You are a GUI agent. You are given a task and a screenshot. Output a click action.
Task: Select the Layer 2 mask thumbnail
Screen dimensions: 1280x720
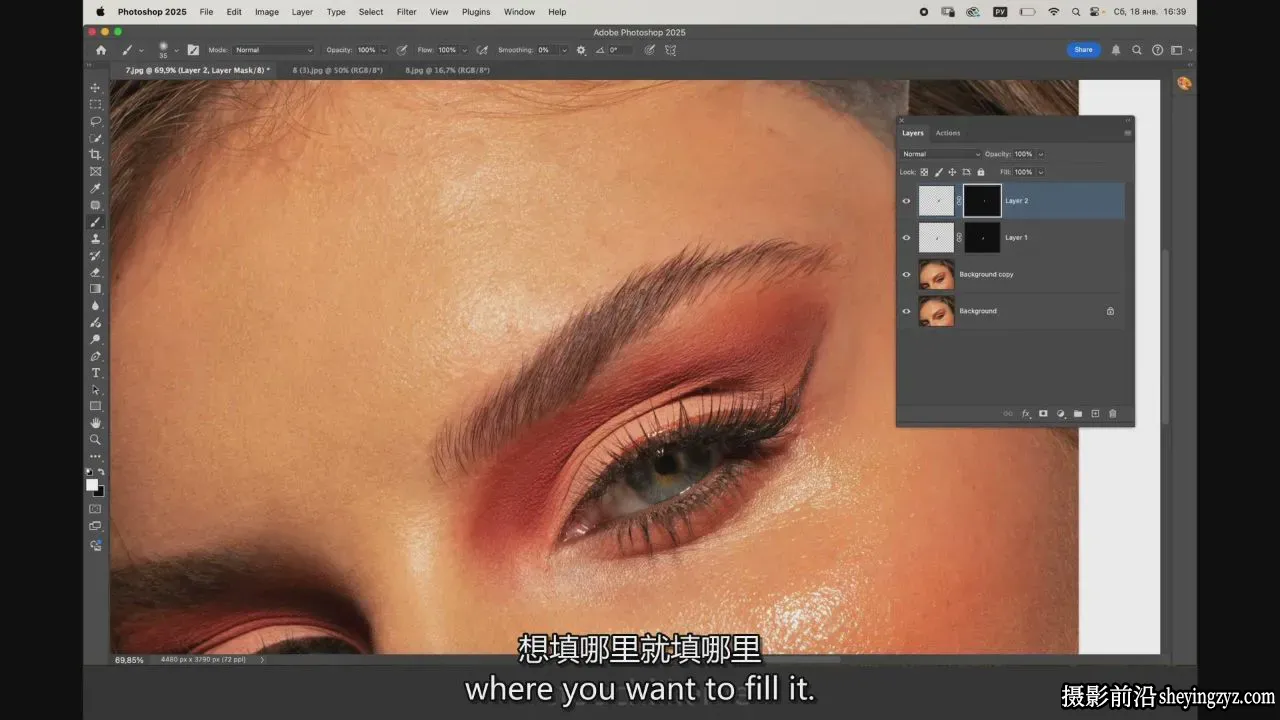tap(982, 201)
